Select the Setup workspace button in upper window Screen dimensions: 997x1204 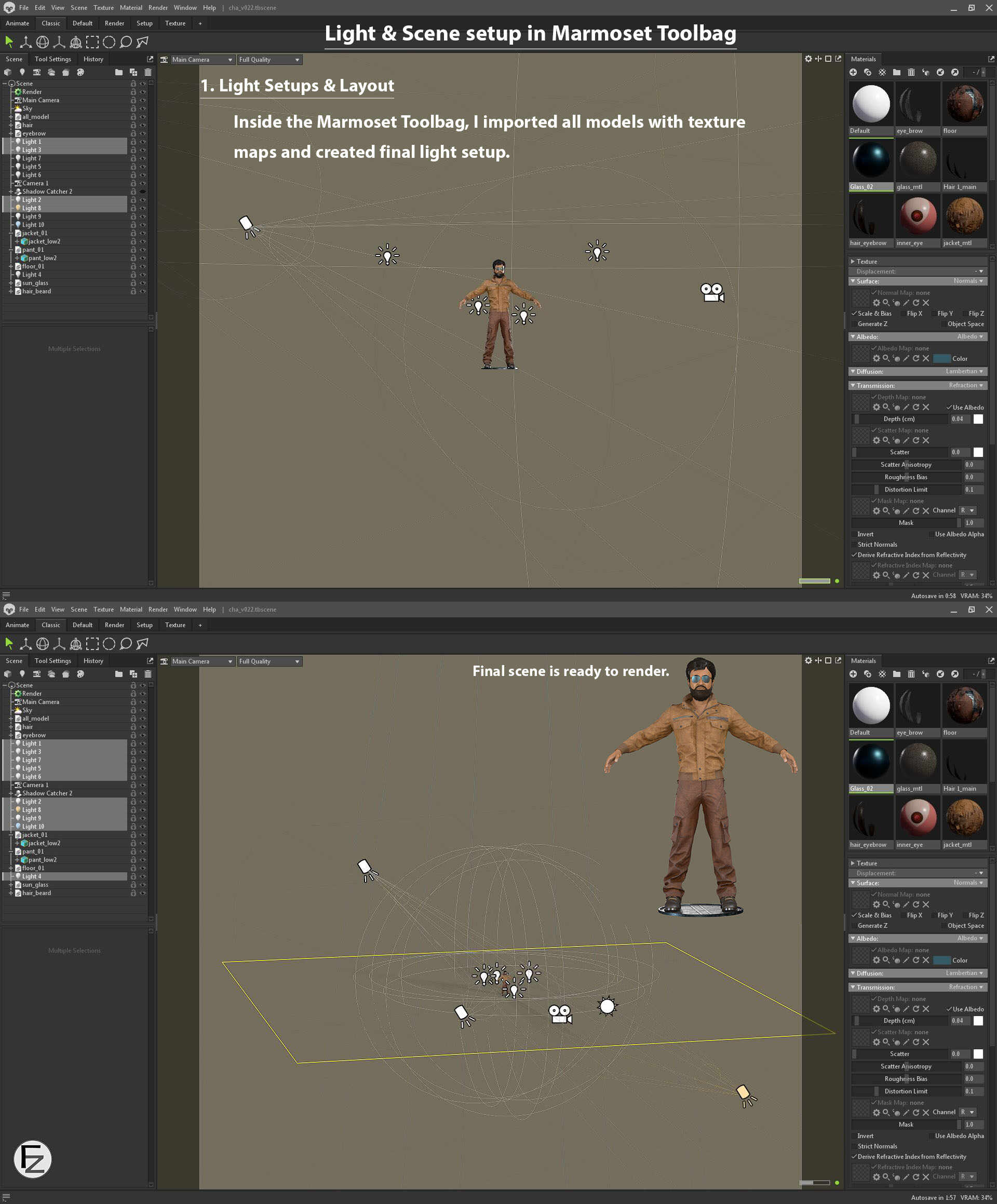144,23
